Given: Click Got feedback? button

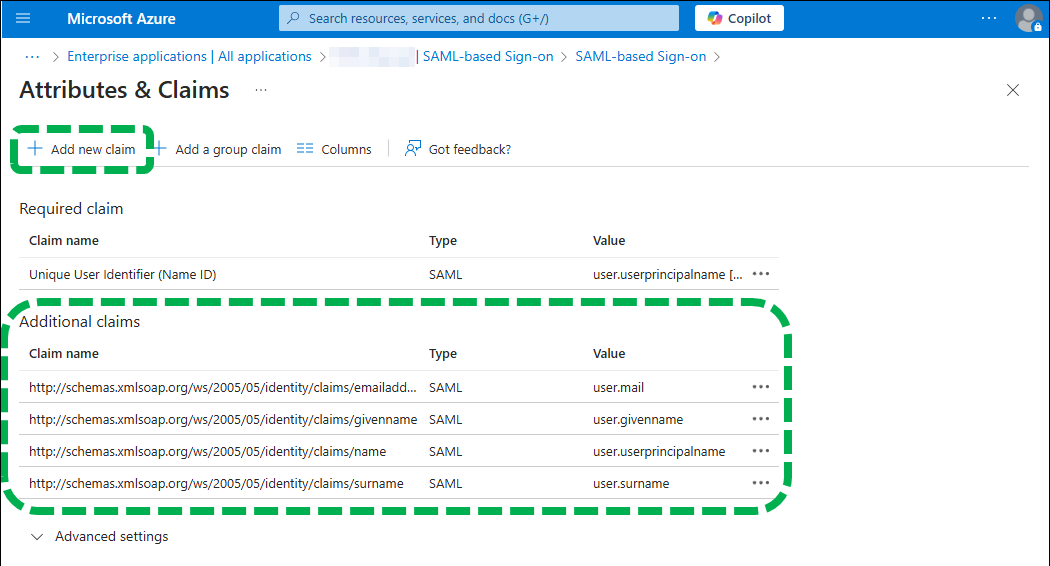Looking at the screenshot, I should pos(458,149).
